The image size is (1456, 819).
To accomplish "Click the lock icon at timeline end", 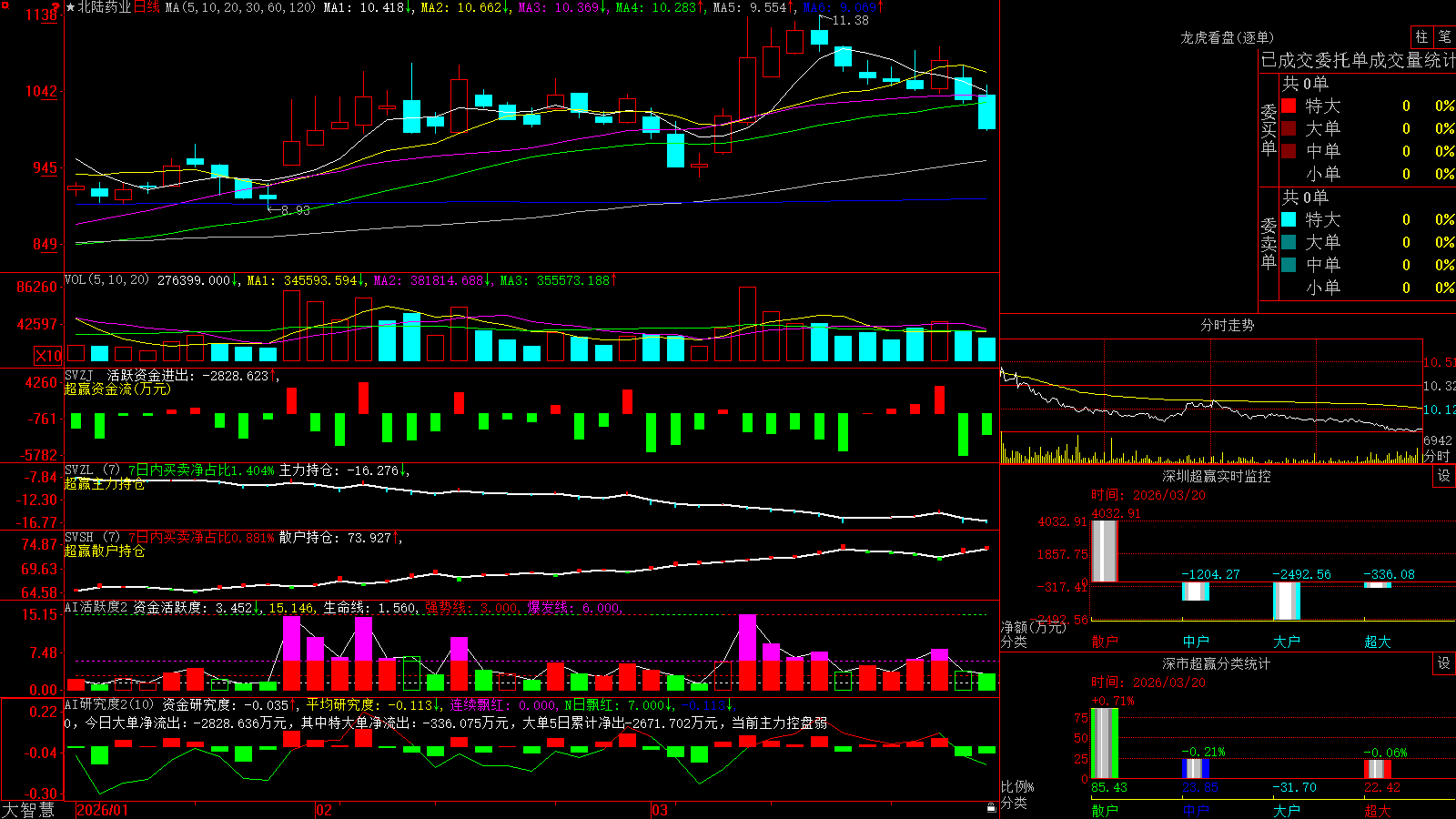I will (992, 808).
